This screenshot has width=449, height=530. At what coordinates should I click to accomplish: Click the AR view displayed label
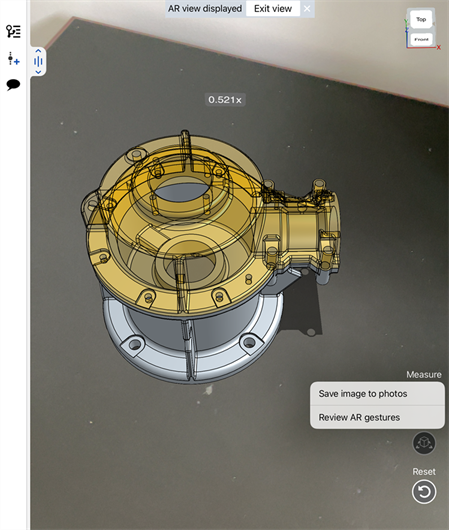click(205, 8)
